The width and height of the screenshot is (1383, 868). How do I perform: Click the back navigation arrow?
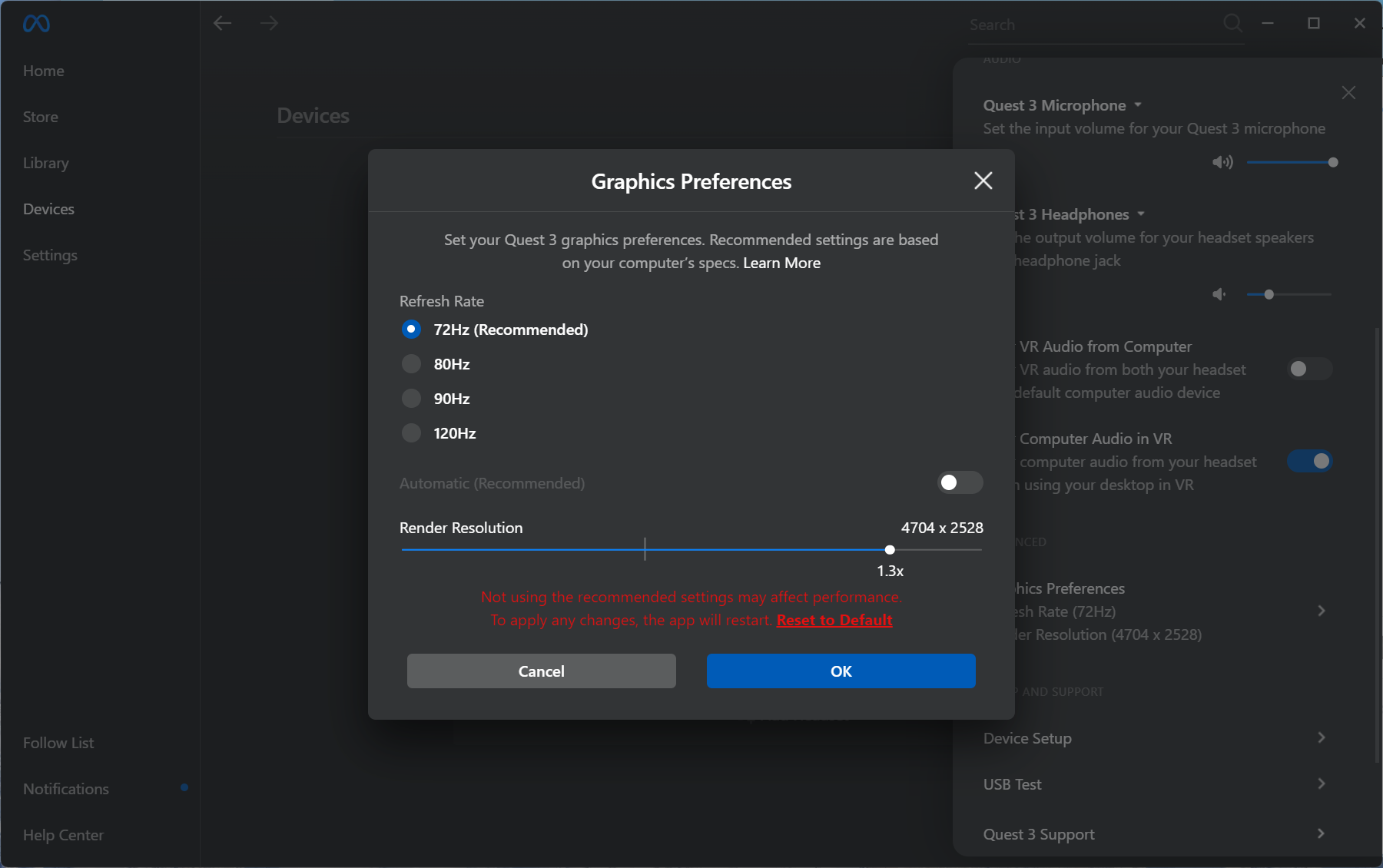point(223,23)
